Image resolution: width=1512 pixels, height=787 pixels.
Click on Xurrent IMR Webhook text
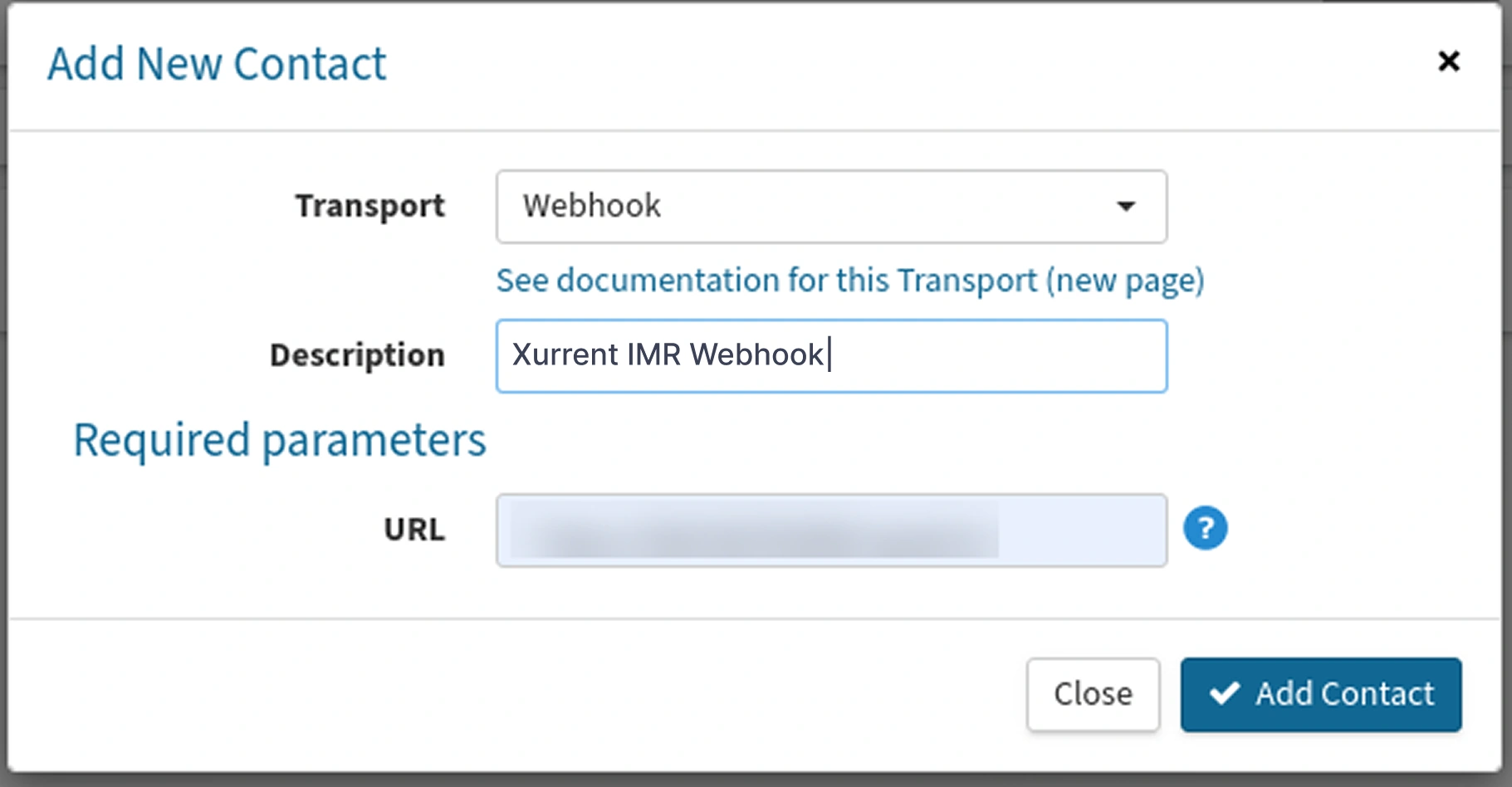click(668, 354)
